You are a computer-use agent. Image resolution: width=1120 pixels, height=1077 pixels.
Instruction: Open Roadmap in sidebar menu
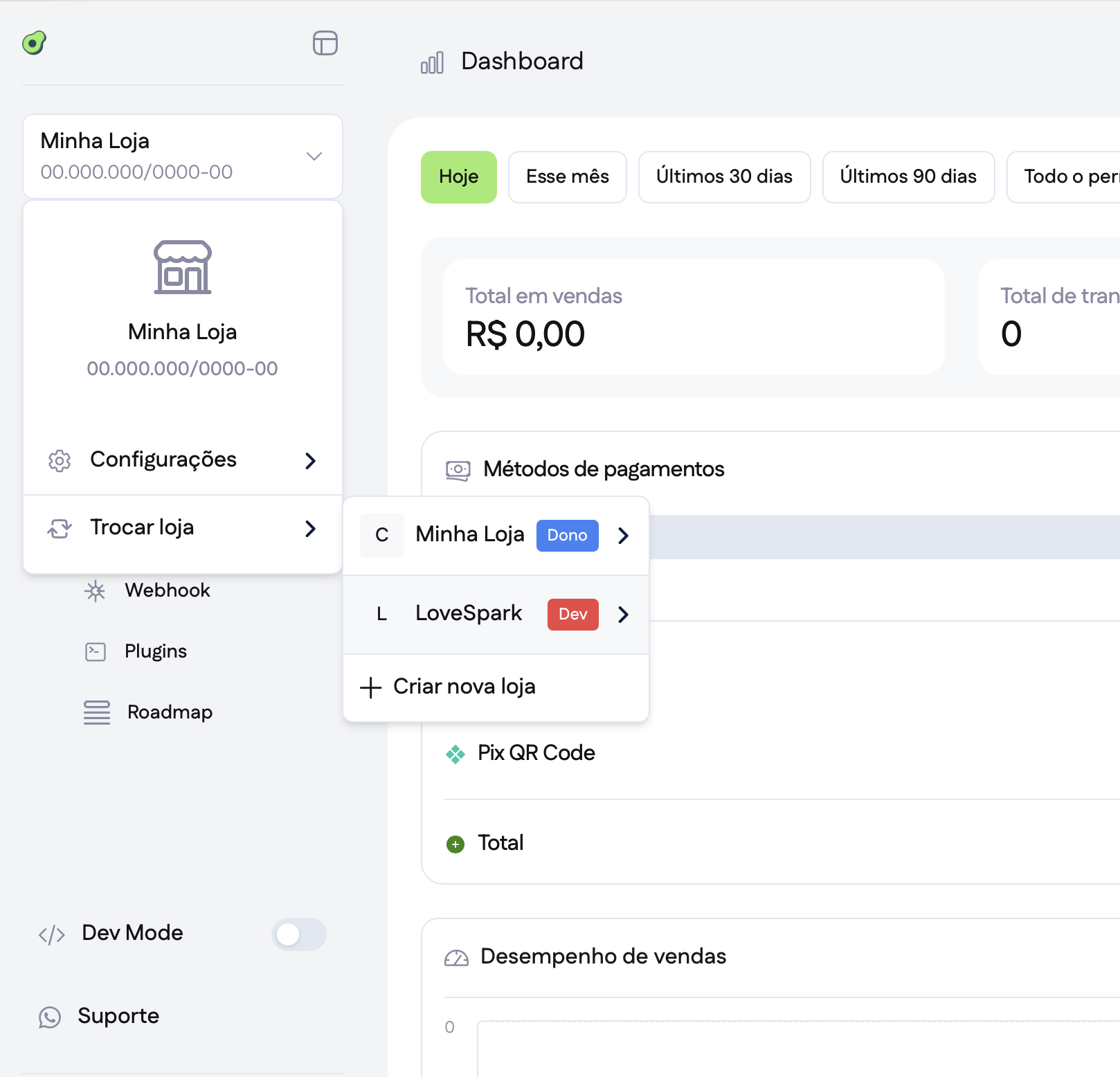coord(170,712)
